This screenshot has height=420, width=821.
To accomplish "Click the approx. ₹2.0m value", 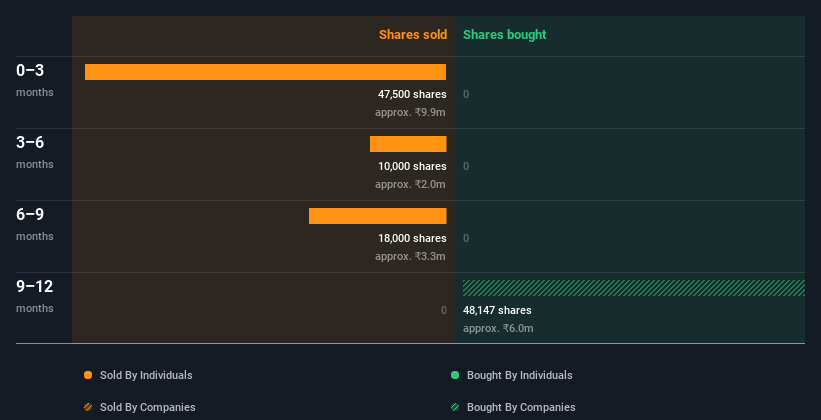I will (x=410, y=184).
